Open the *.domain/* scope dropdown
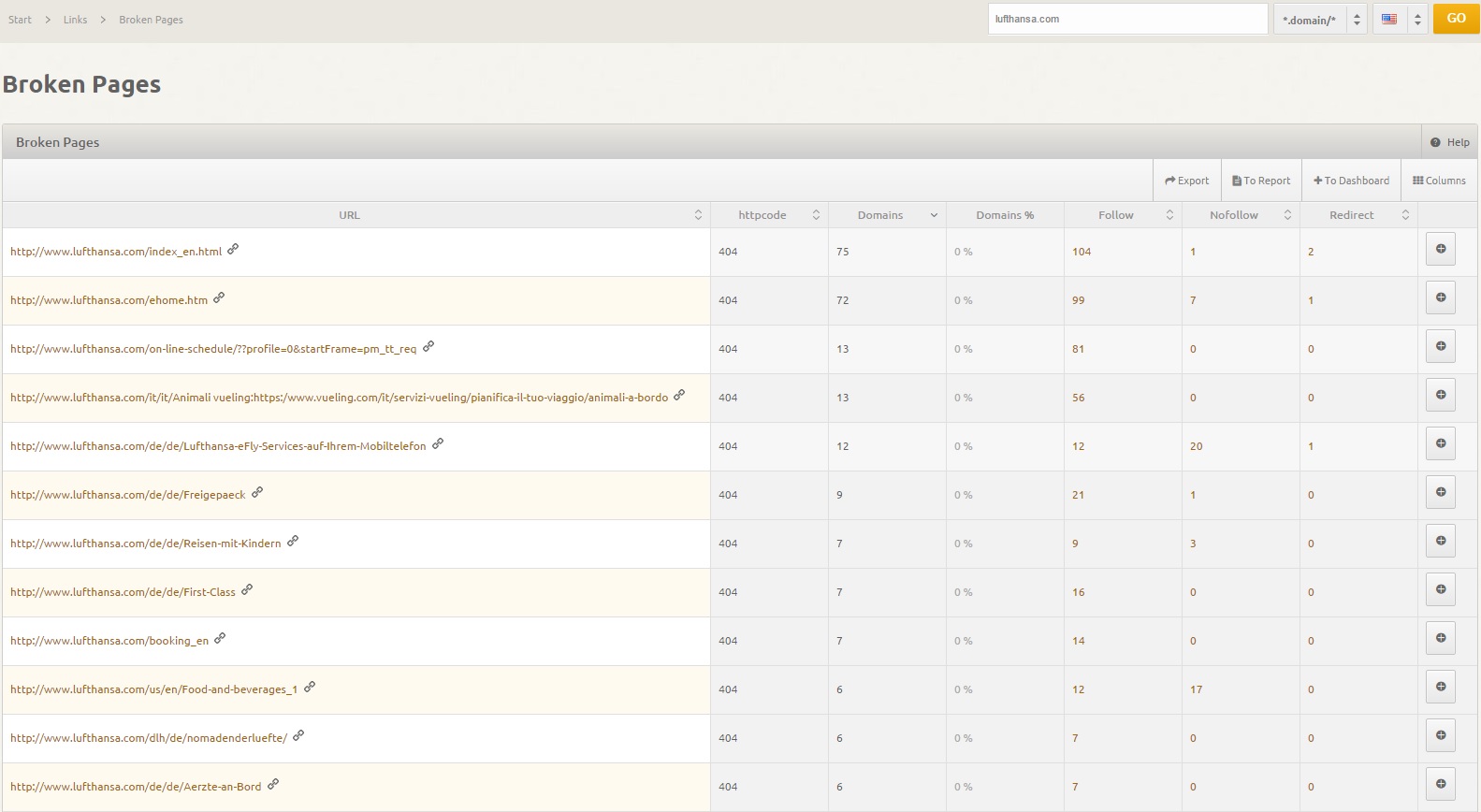 tap(1320, 19)
